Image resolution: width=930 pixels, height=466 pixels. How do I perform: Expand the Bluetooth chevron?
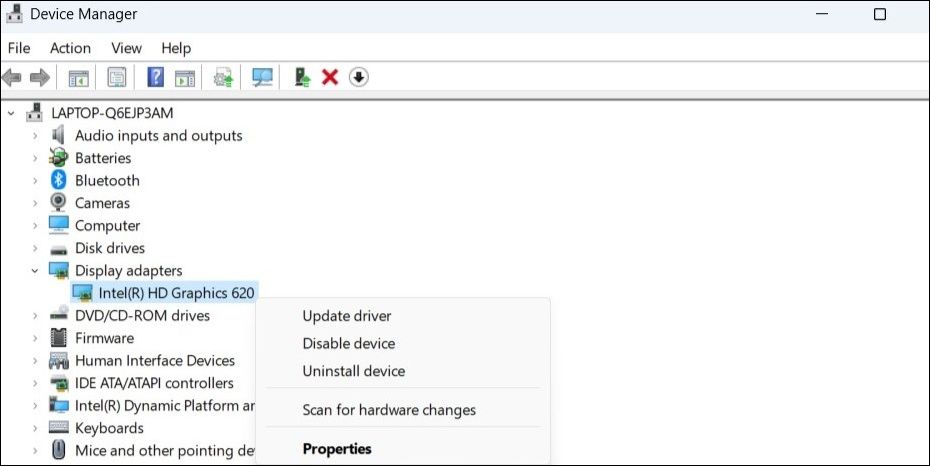tap(35, 181)
